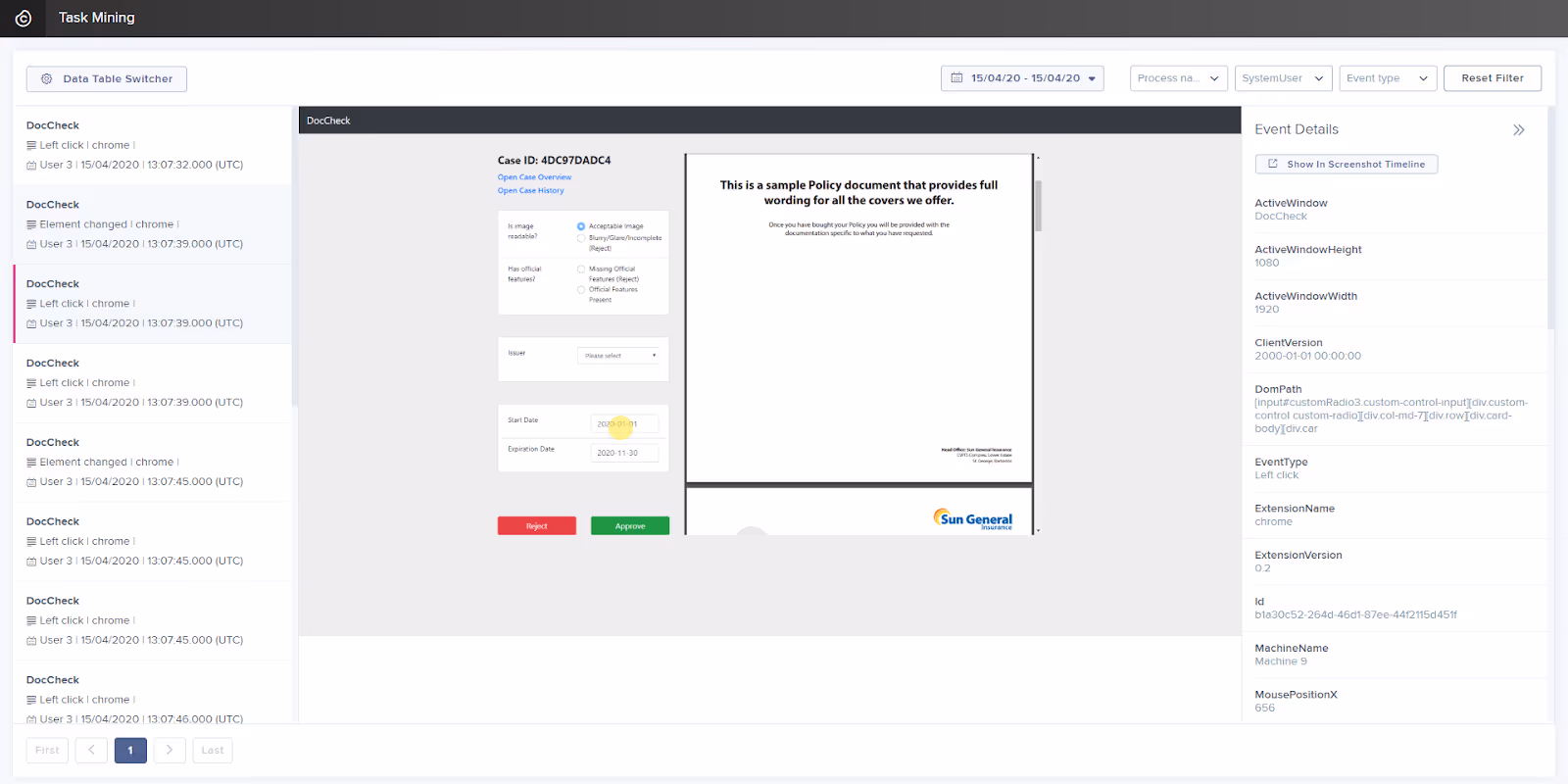This screenshot has width=1568, height=784.
Task: Select the Element changed event at 13:07:39.000
Action: click(152, 224)
